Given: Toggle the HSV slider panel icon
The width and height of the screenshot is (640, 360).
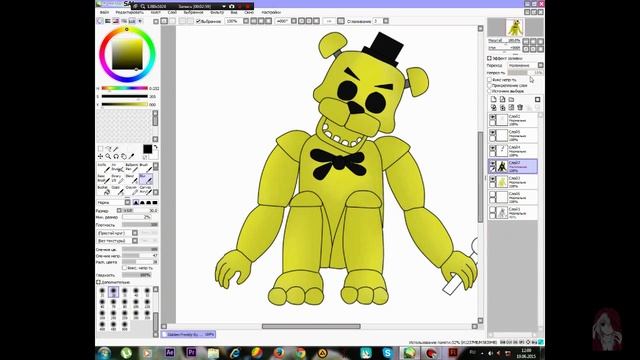Looking at the screenshot, I should point(116,21).
